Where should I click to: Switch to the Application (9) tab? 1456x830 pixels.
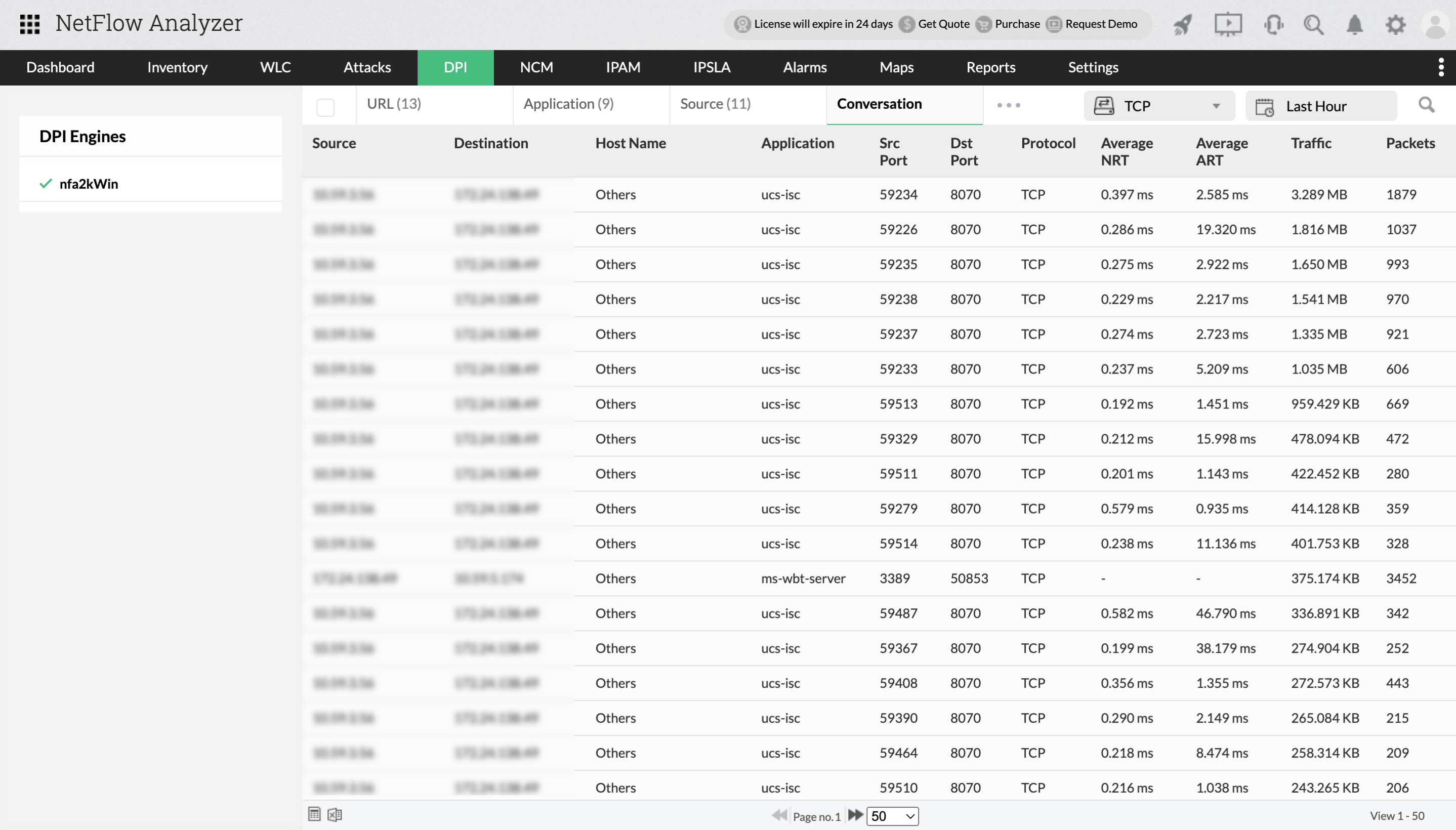pyautogui.click(x=568, y=104)
